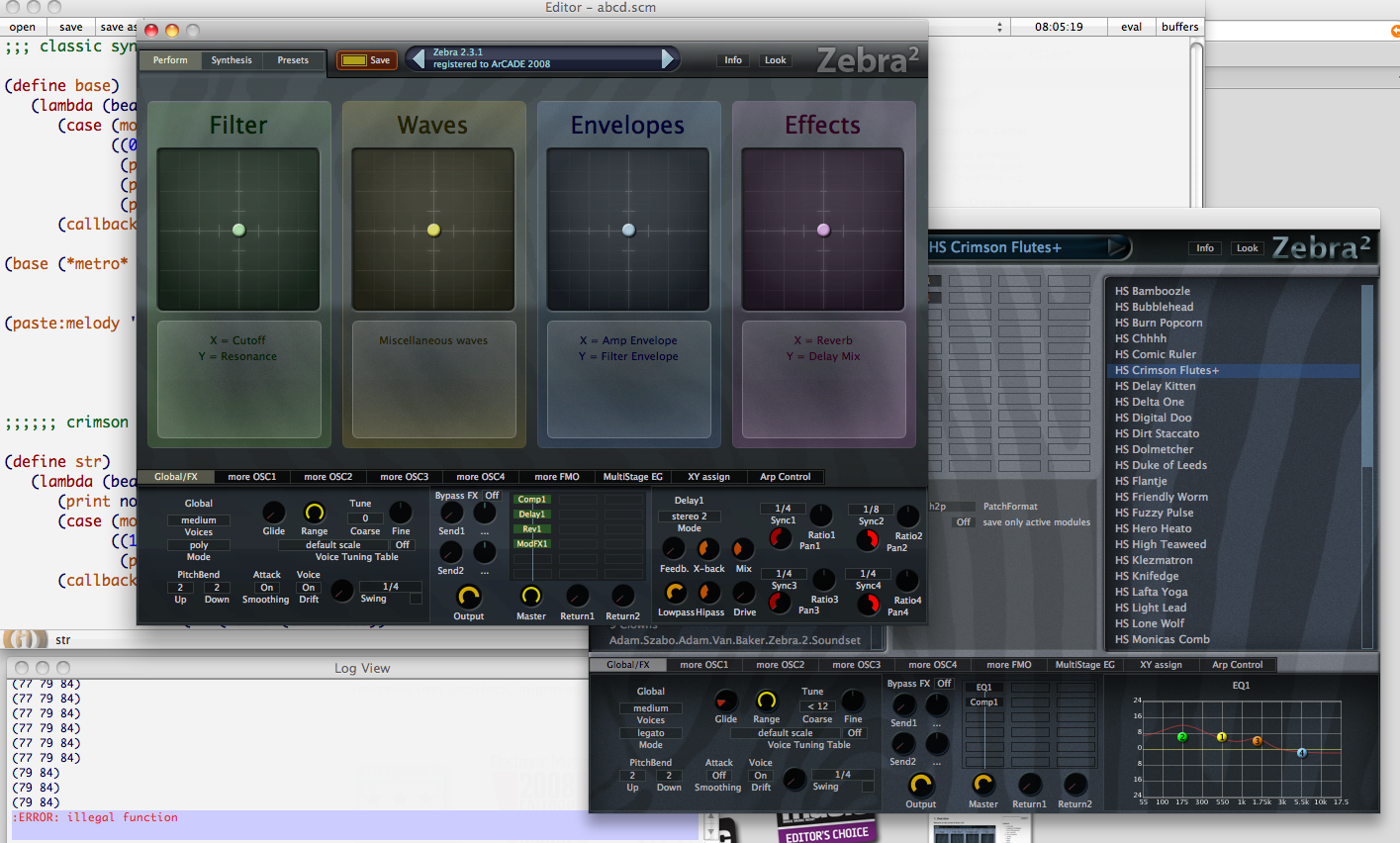Screen dimensions: 1400x843
Task: Open 'XY assign' tab in Crimson Flutes window
Action: pos(1161,665)
